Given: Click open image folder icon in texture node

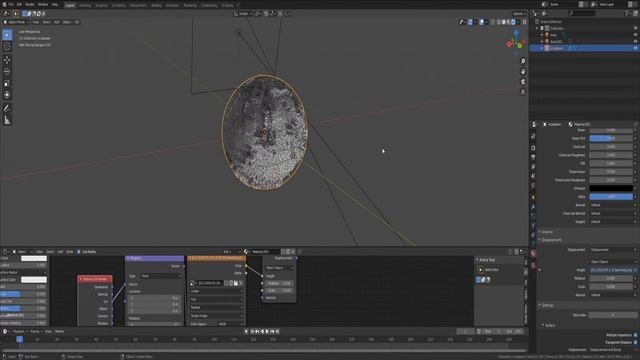Looking at the screenshot, I should pyautogui.click(x=236, y=283).
